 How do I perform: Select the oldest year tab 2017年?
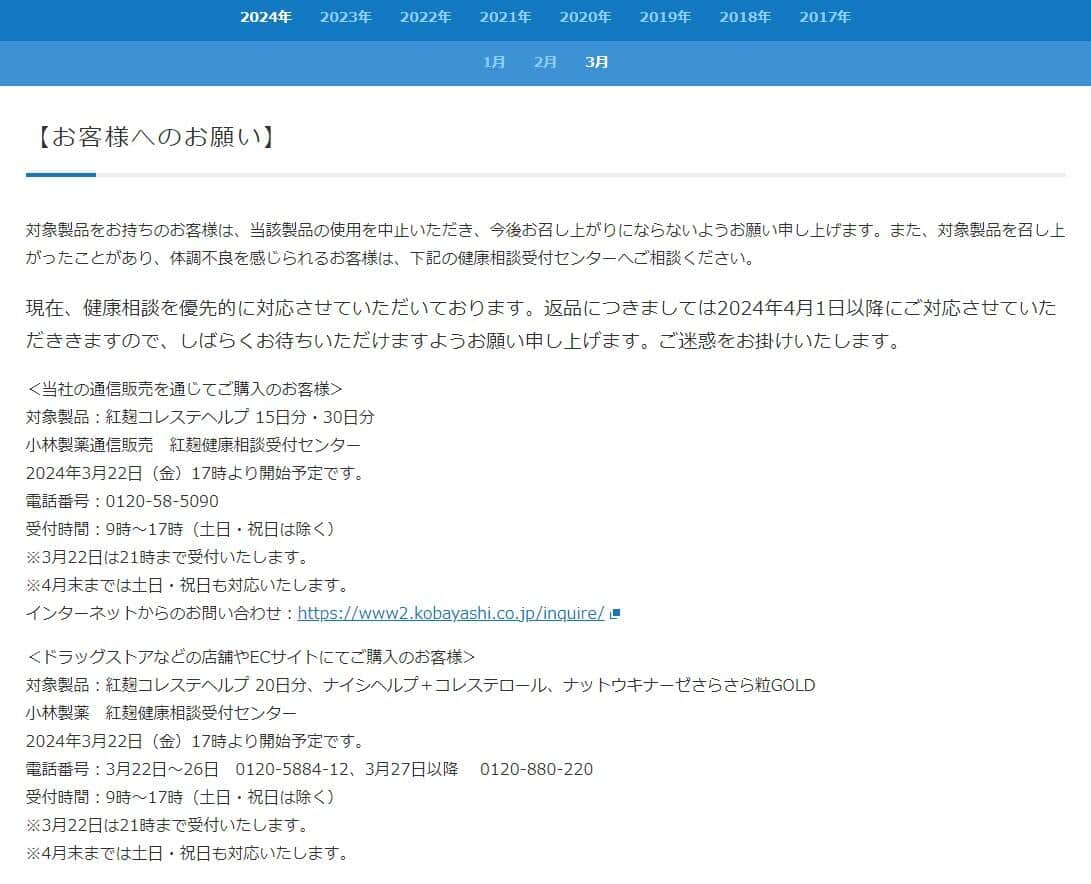(825, 17)
